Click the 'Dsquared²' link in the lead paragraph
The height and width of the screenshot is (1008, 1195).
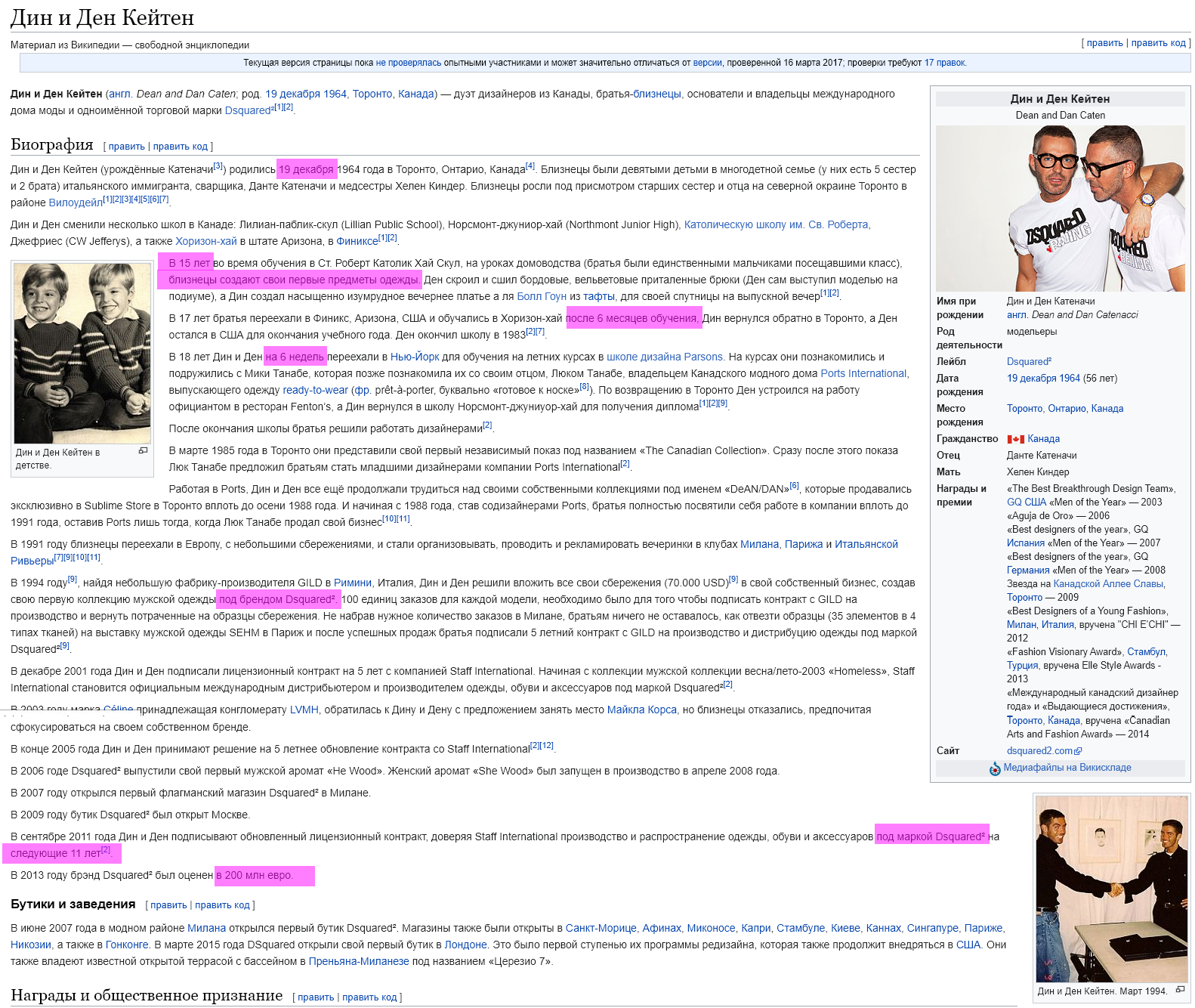[249, 111]
